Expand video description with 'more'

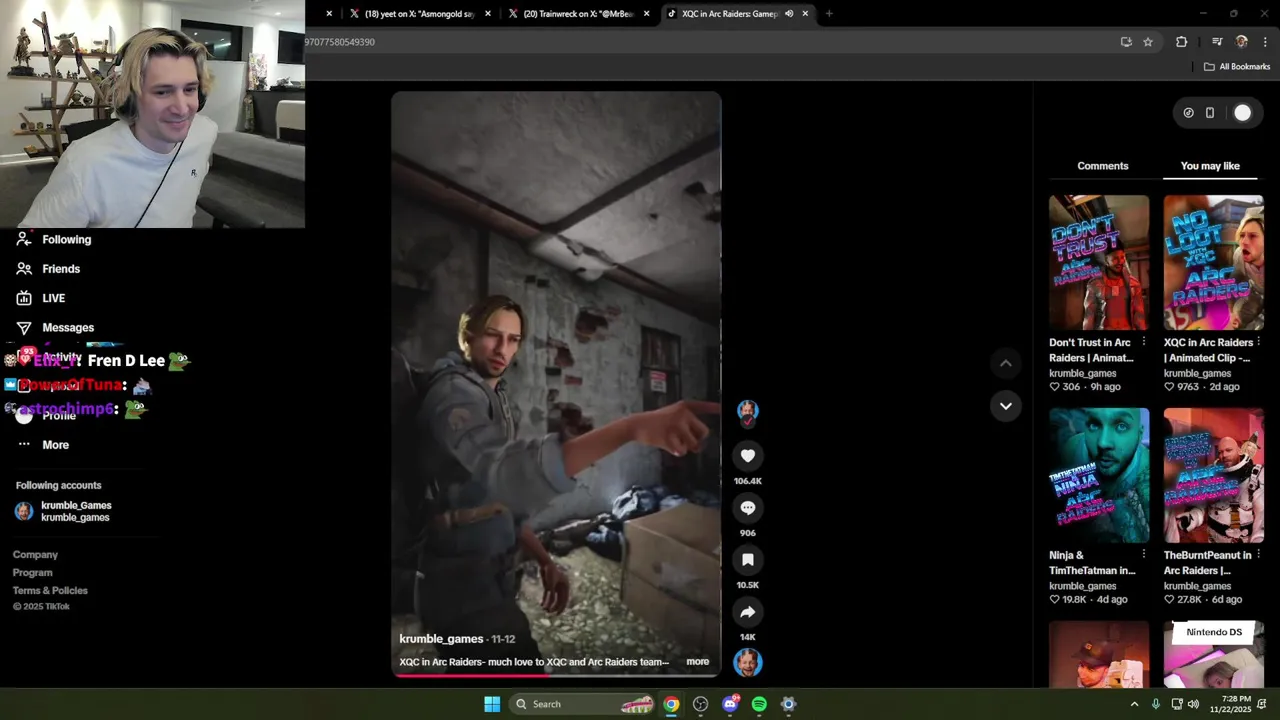698,662
